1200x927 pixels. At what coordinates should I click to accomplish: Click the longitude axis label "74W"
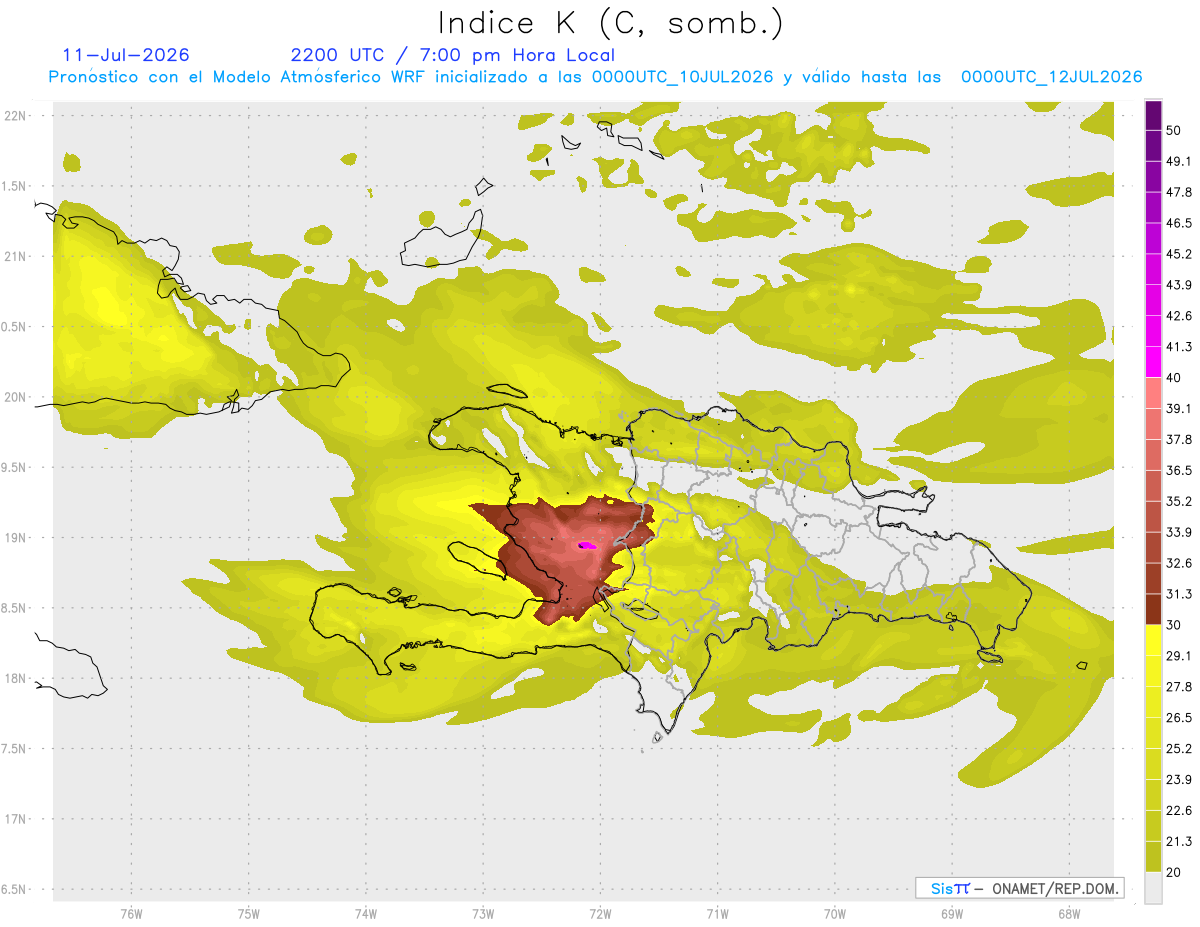pos(366,914)
